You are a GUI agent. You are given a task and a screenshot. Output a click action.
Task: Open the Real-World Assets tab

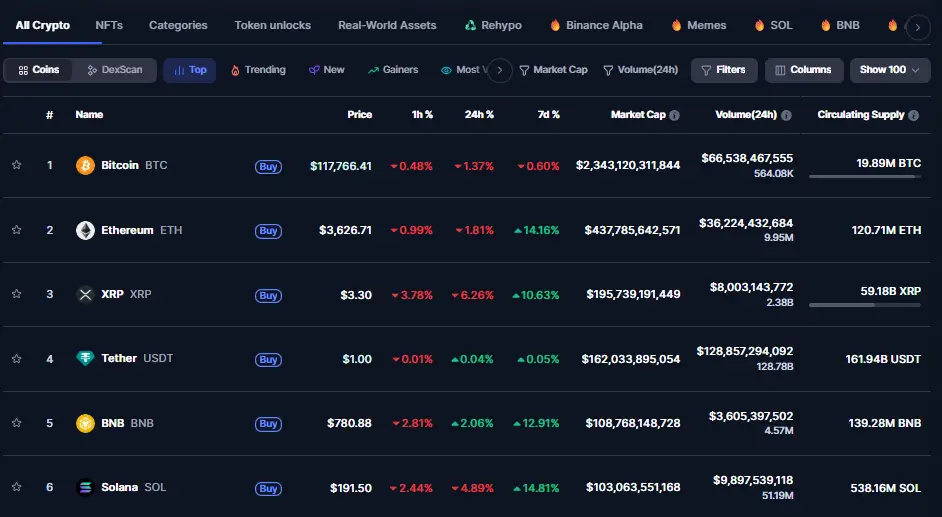(387, 26)
